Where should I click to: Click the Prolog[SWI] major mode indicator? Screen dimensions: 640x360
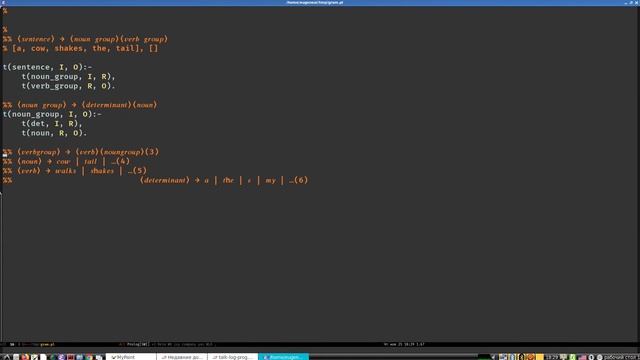pos(138,344)
